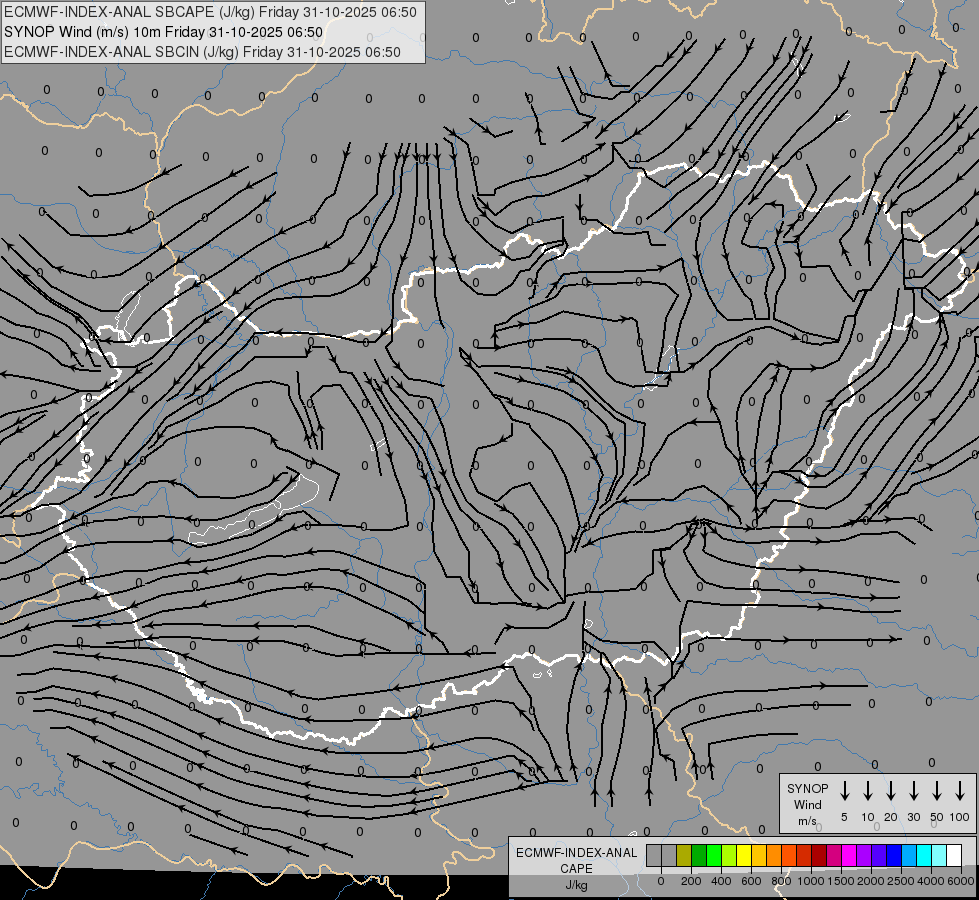979x900 pixels.
Task: Select the olive CAPE legend swatch
Action: (x=684, y=855)
